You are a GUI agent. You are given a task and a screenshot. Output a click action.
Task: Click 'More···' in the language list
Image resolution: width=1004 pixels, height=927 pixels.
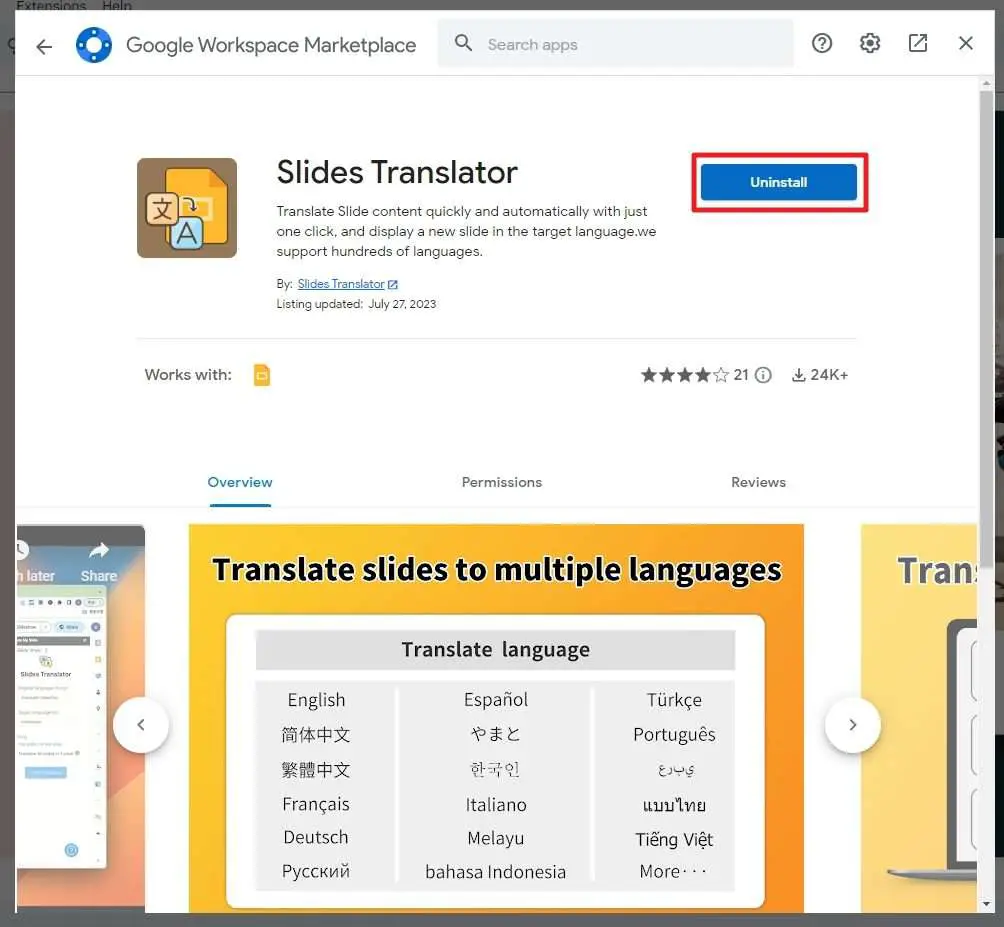(673, 871)
